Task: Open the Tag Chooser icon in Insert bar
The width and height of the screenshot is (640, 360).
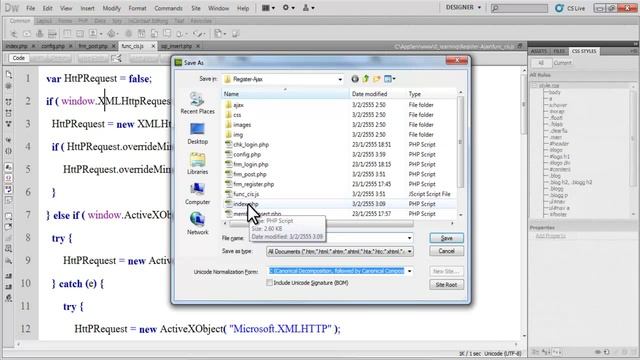Action: pyautogui.click(x=236, y=34)
